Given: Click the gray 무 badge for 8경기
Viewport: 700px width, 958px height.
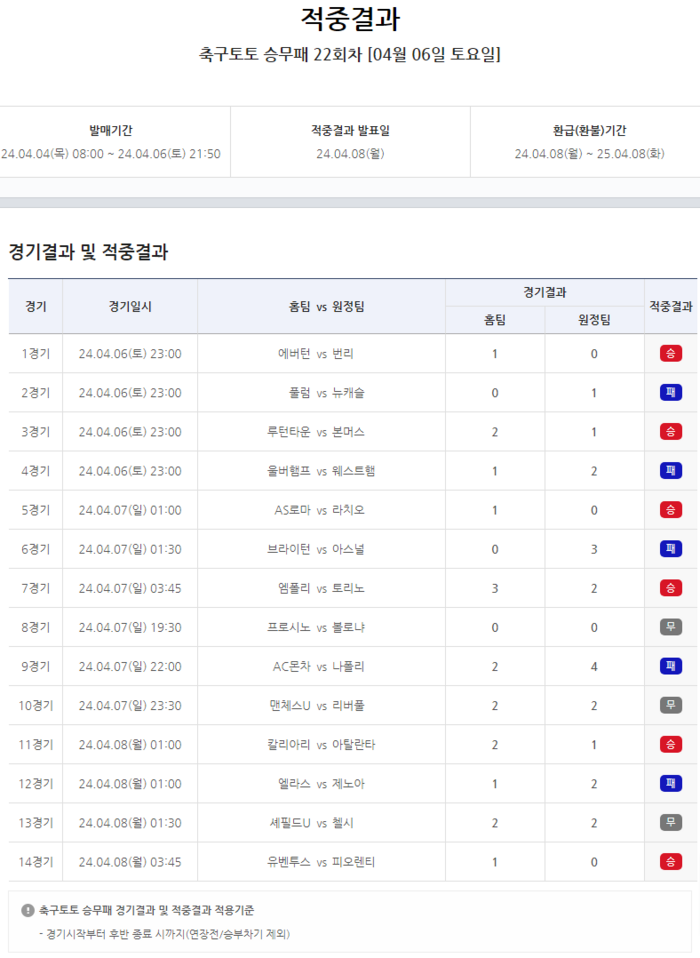Looking at the screenshot, I should point(670,627).
